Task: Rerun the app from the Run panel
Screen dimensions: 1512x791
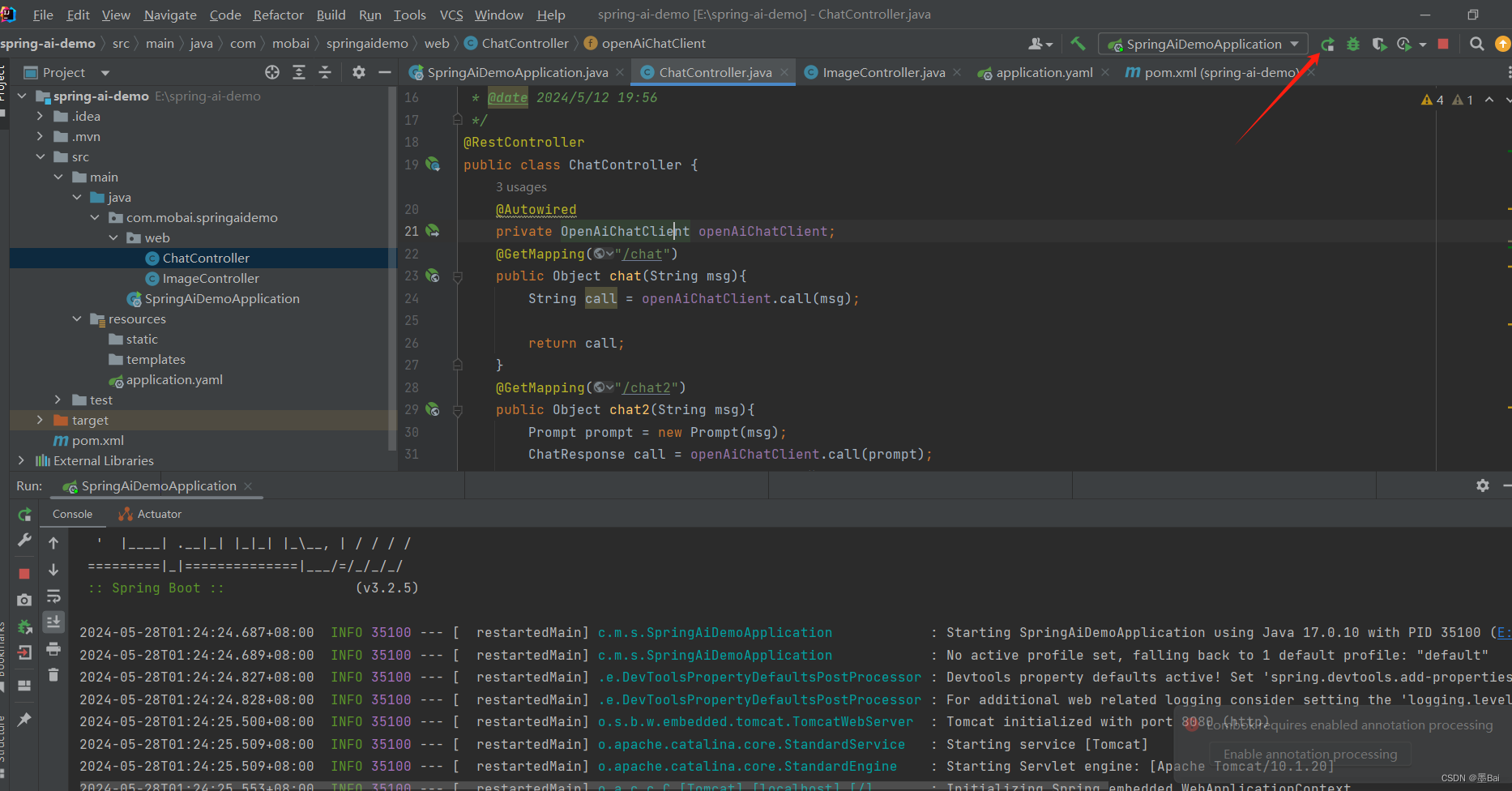Action: pyautogui.click(x=24, y=515)
